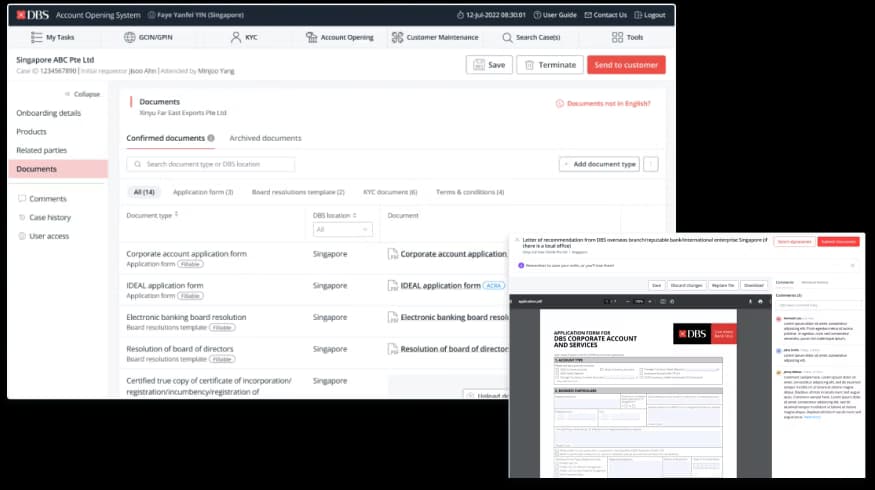The image size is (875, 490).
Task: Click the Comments tab in overlay panel
Action: pyautogui.click(x=785, y=282)
